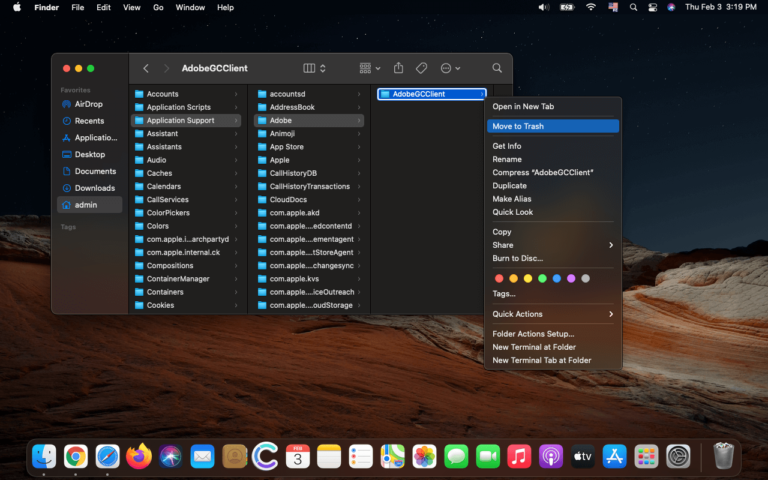Expand the Share submenu
The width and height of the screenshot is (768, 480).
(x=552, y=245)
